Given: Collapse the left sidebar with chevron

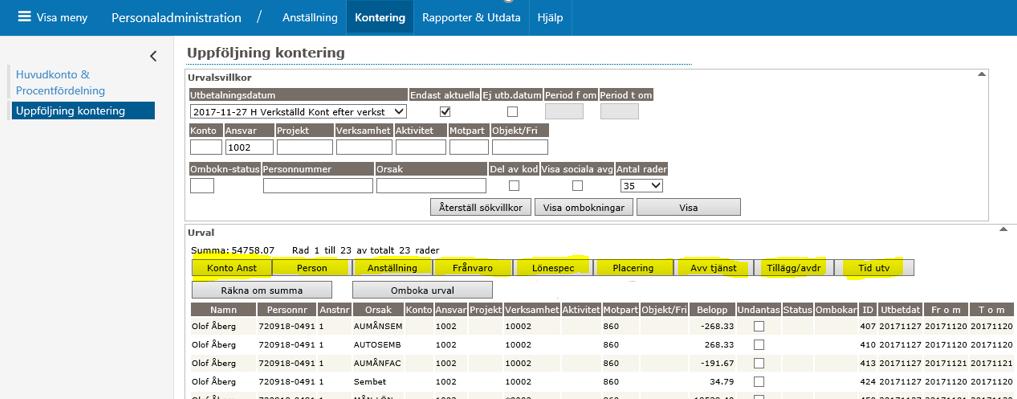Looking at the screenshot, I should point(153,56).
